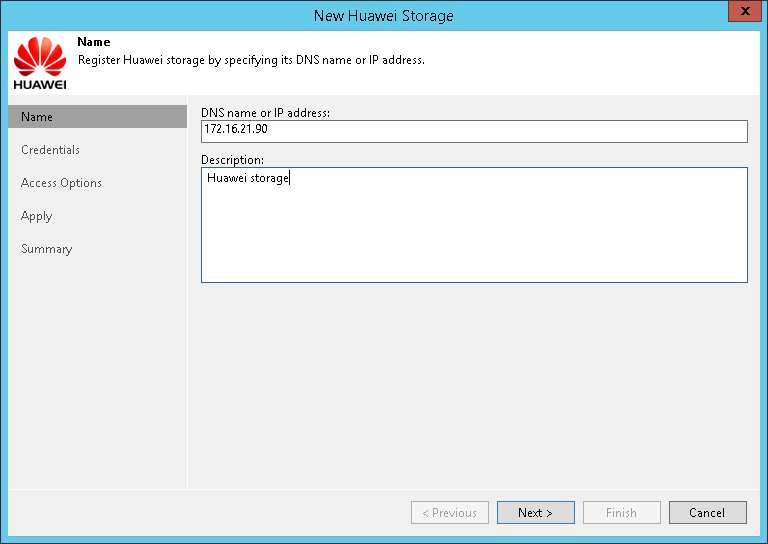Click the Huawei red flower logo emblem
Image resolution: width=768 pixels, height=544 pixels.
point(40,55)
